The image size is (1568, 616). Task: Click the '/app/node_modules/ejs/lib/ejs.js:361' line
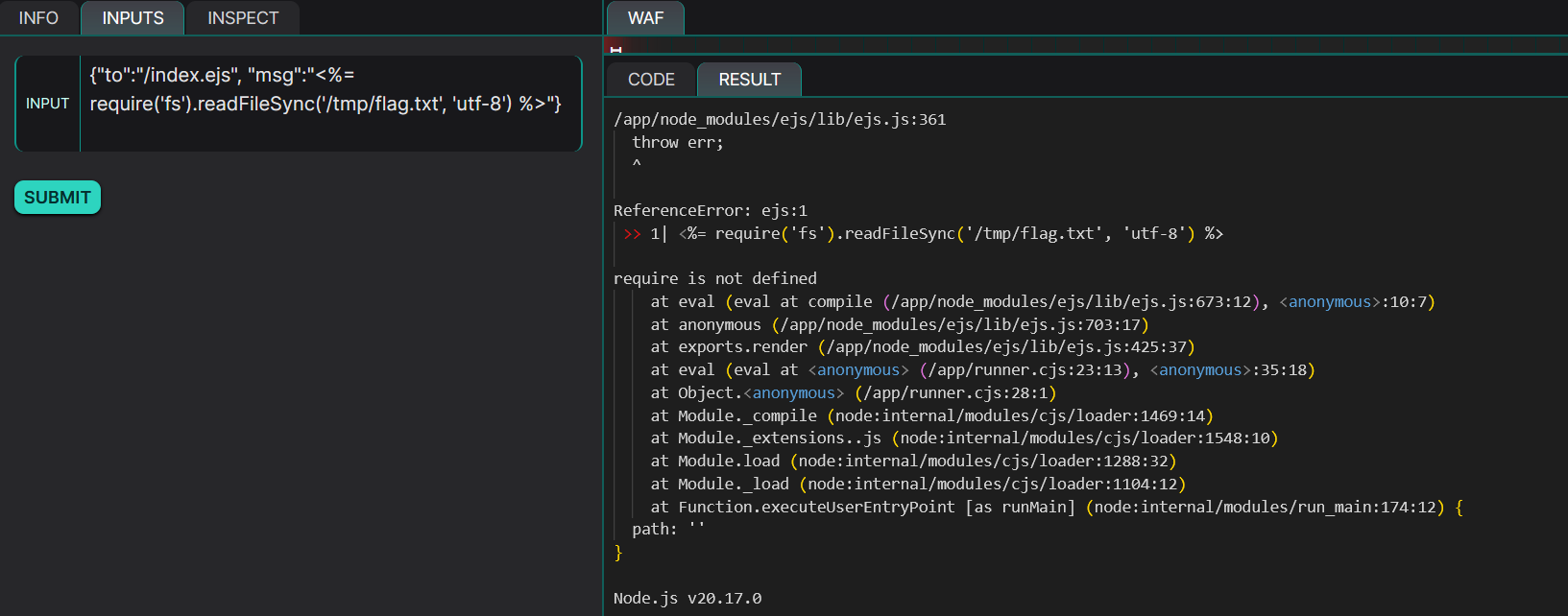[780, 119]
